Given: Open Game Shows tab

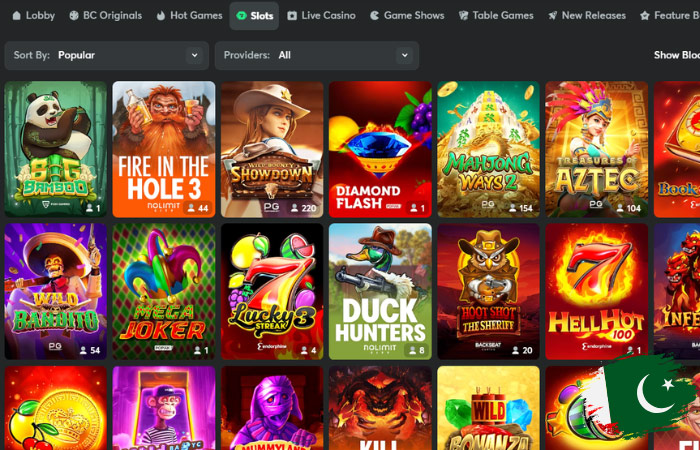Looking at the screenshot, I should (407, 16).
